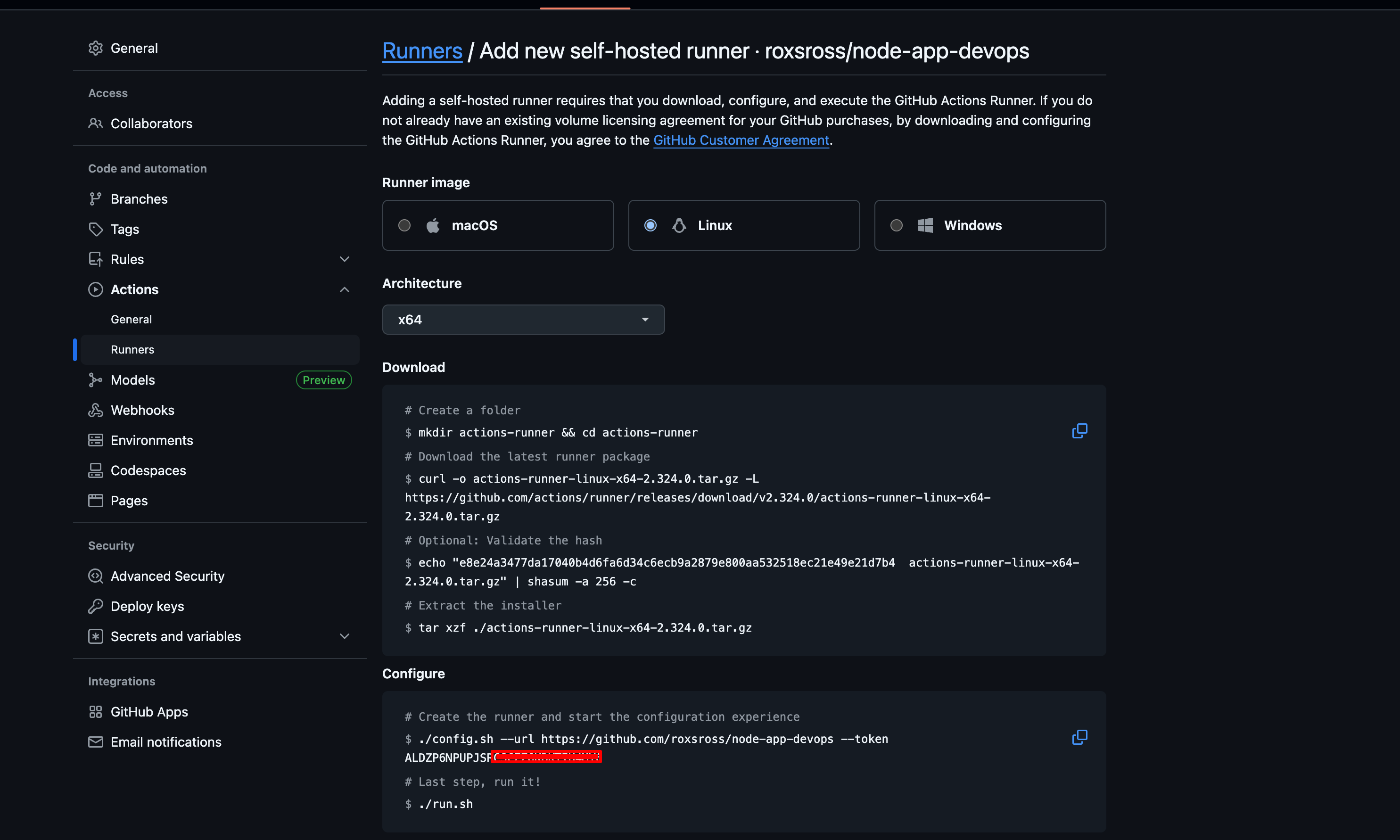Click the Advanced Security shield icon
The height and width of the screenshot is (840, 1400).
pos(96,576)
